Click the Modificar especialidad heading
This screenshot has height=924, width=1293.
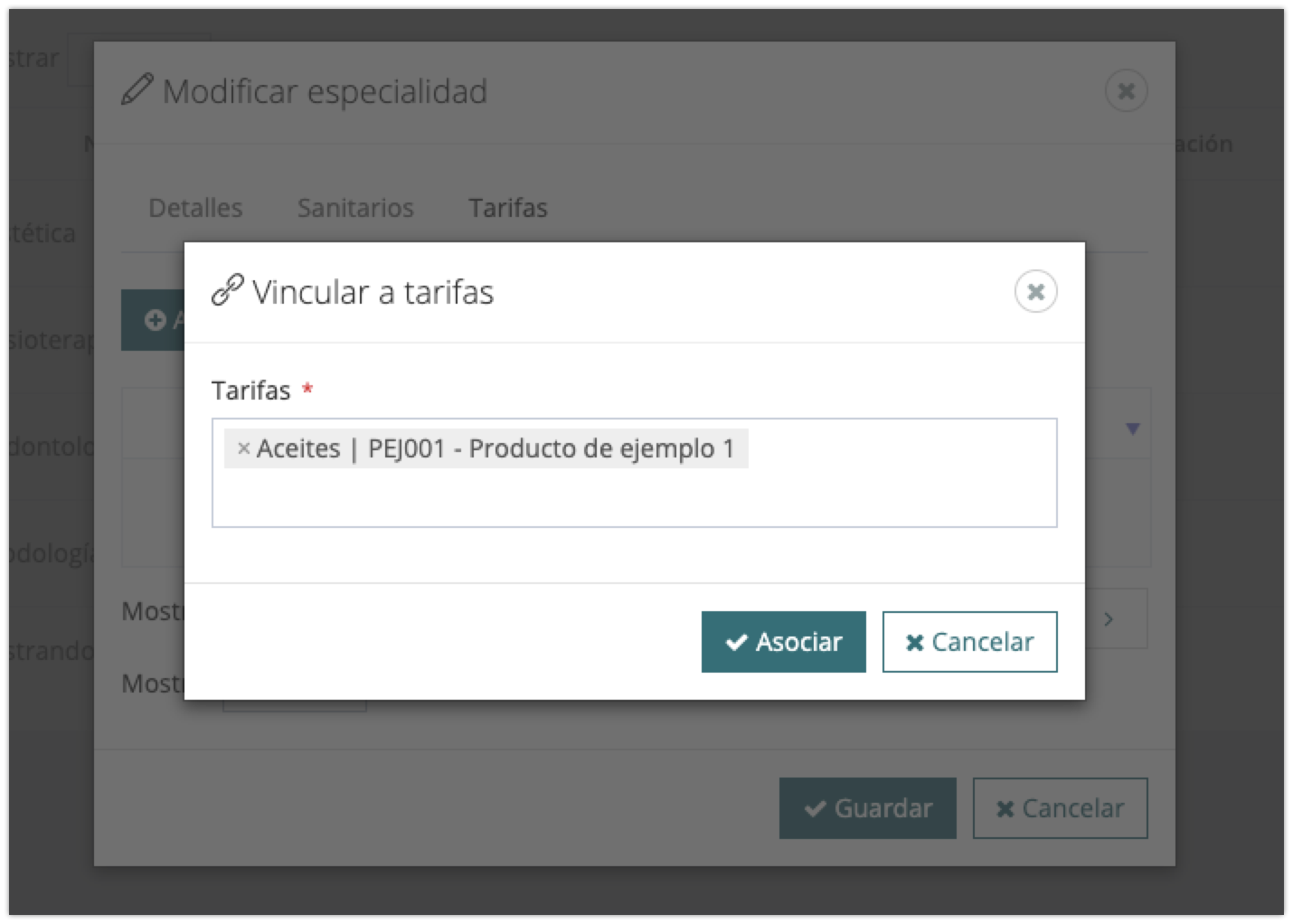click(325, 91)
